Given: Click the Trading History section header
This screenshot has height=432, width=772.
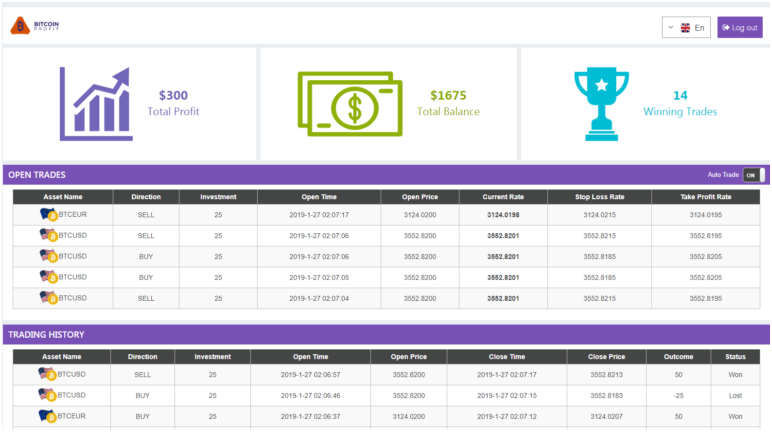Looking at the screenshot, I should [46, 335].
